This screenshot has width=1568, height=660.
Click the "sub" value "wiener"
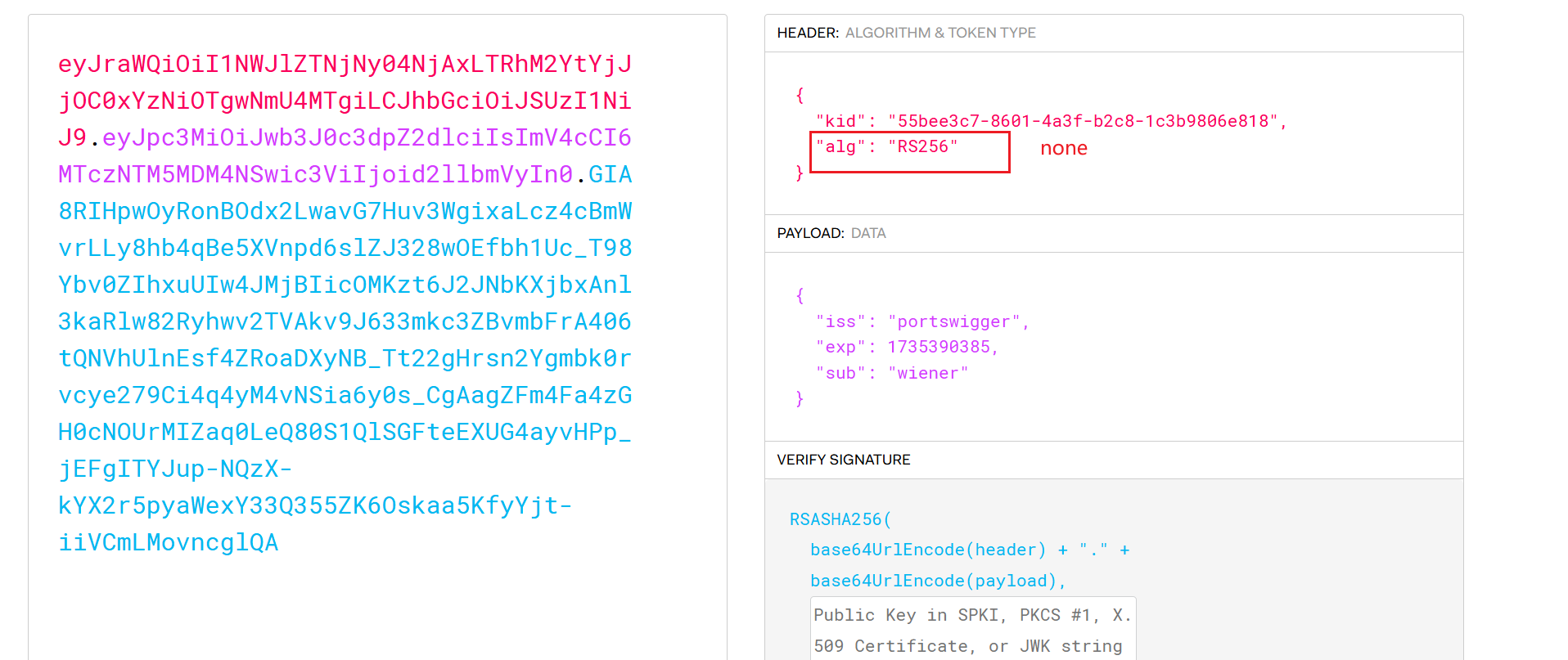[x=928, y=373]
